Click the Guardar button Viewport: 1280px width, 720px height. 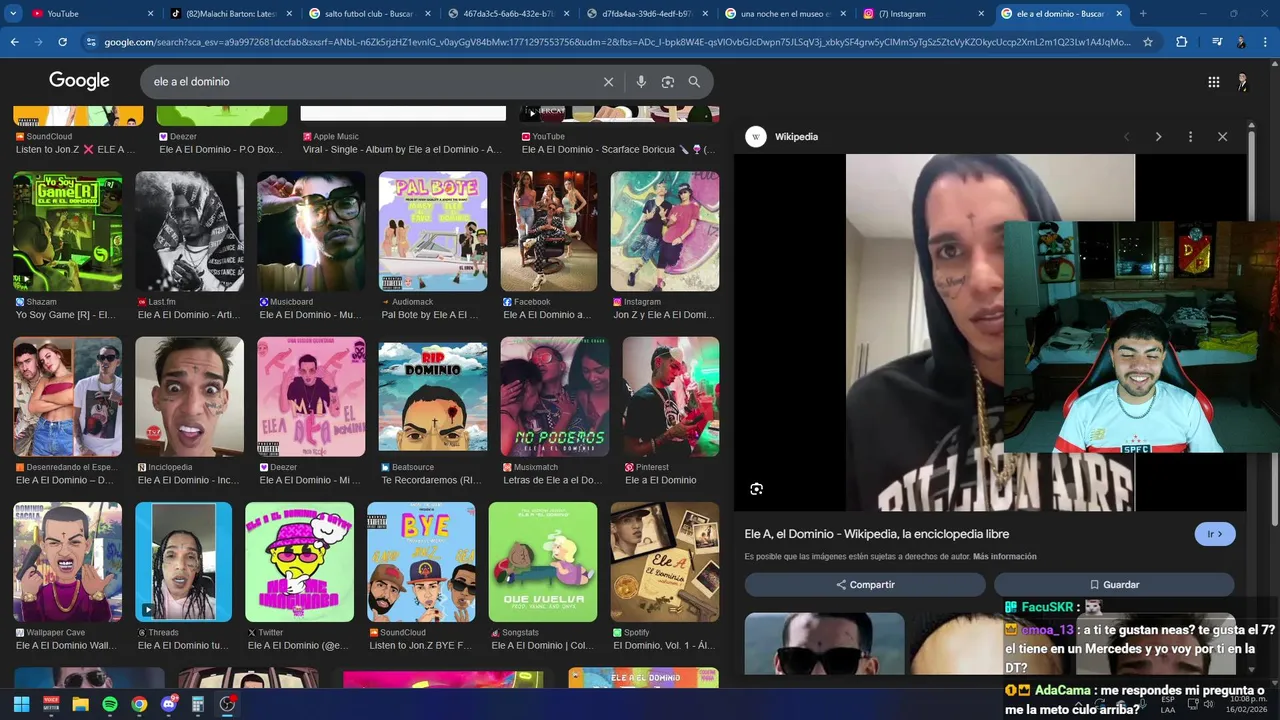pos(1114,585)
